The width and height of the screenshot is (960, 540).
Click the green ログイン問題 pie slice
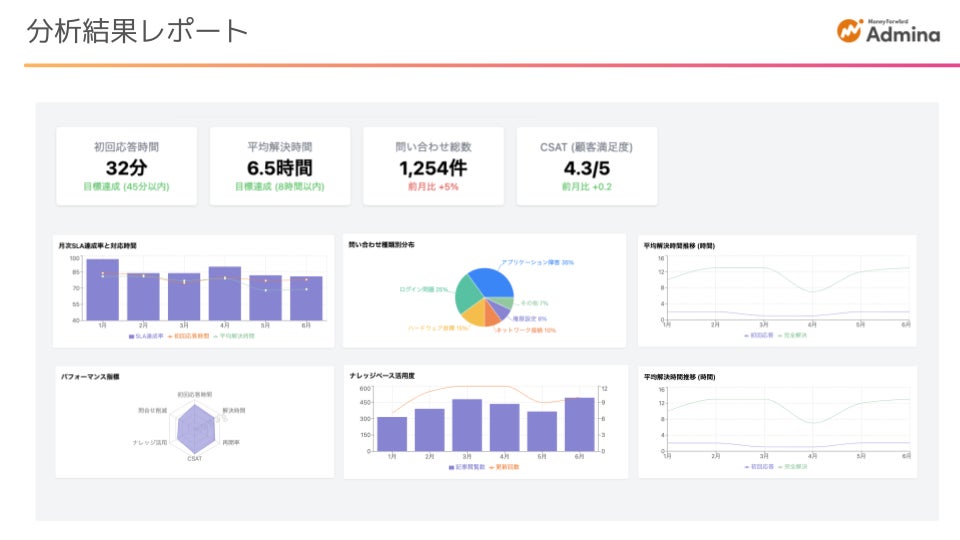pyautogui.click(x=468, y=293)
